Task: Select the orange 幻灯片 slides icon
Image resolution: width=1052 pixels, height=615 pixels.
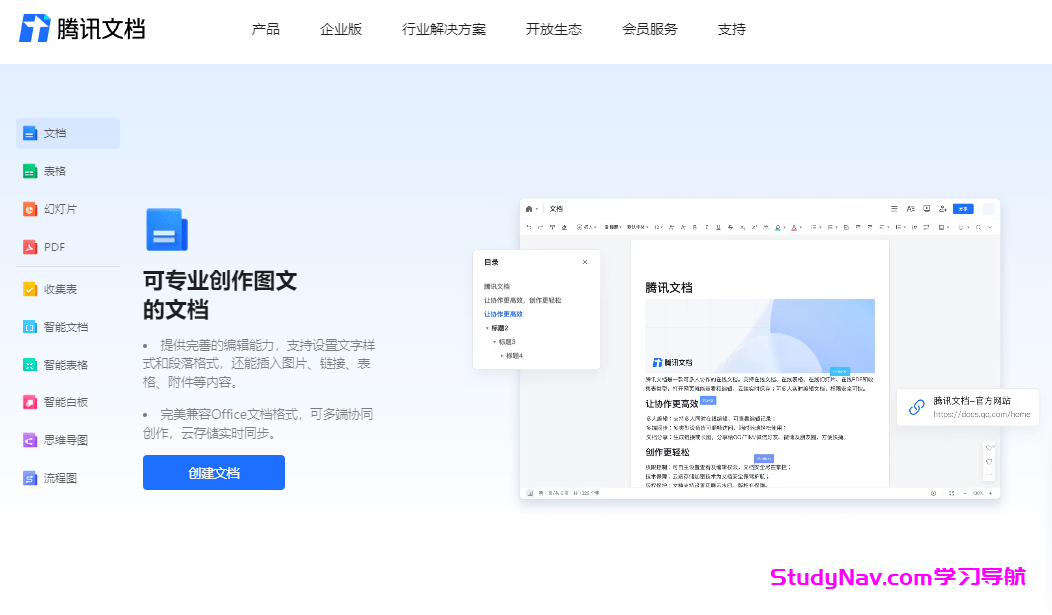Action: click(30, 209)
